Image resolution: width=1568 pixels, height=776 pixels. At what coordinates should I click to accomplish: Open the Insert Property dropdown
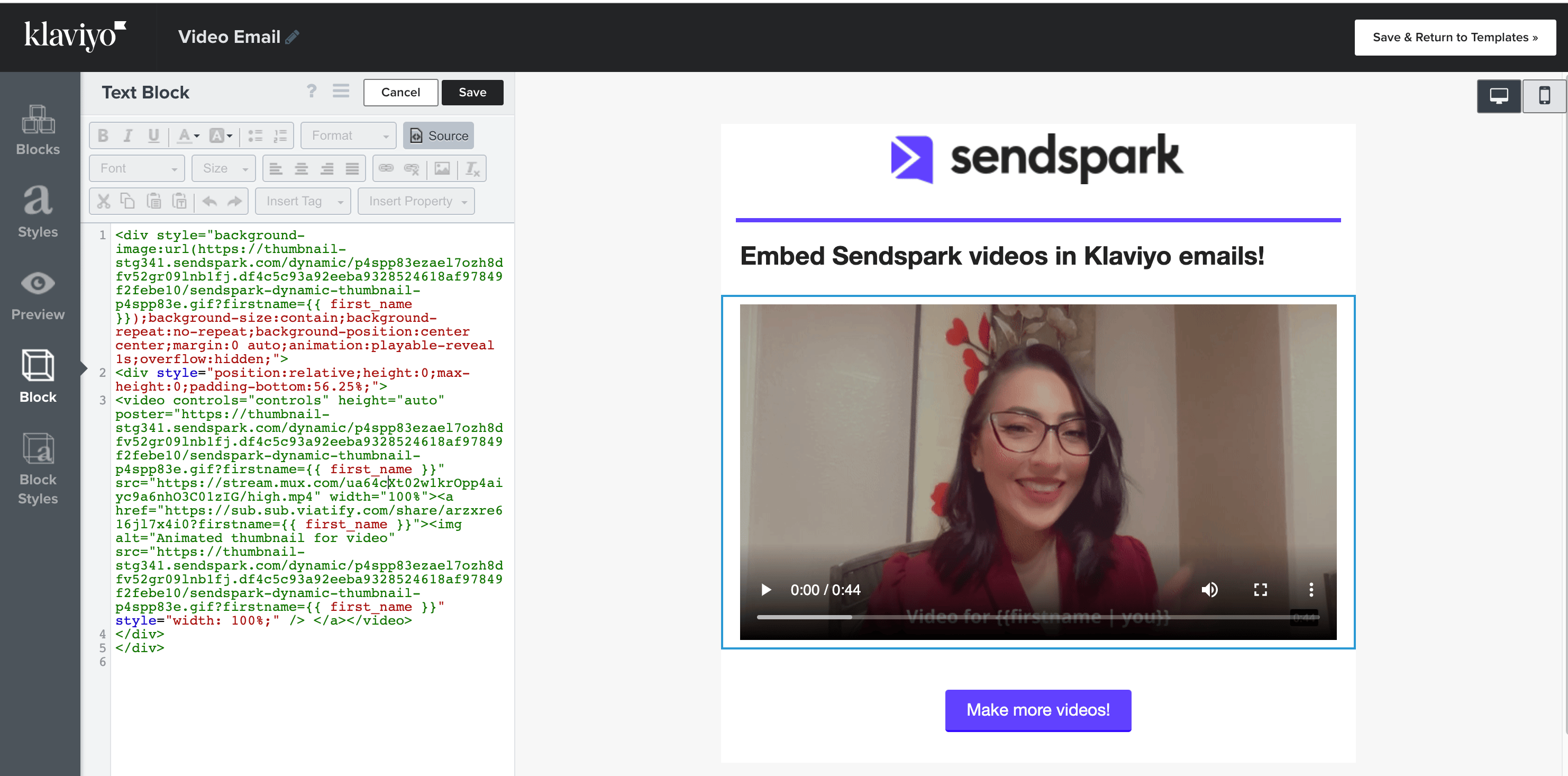pyautogui.click(x=416, y=201)
